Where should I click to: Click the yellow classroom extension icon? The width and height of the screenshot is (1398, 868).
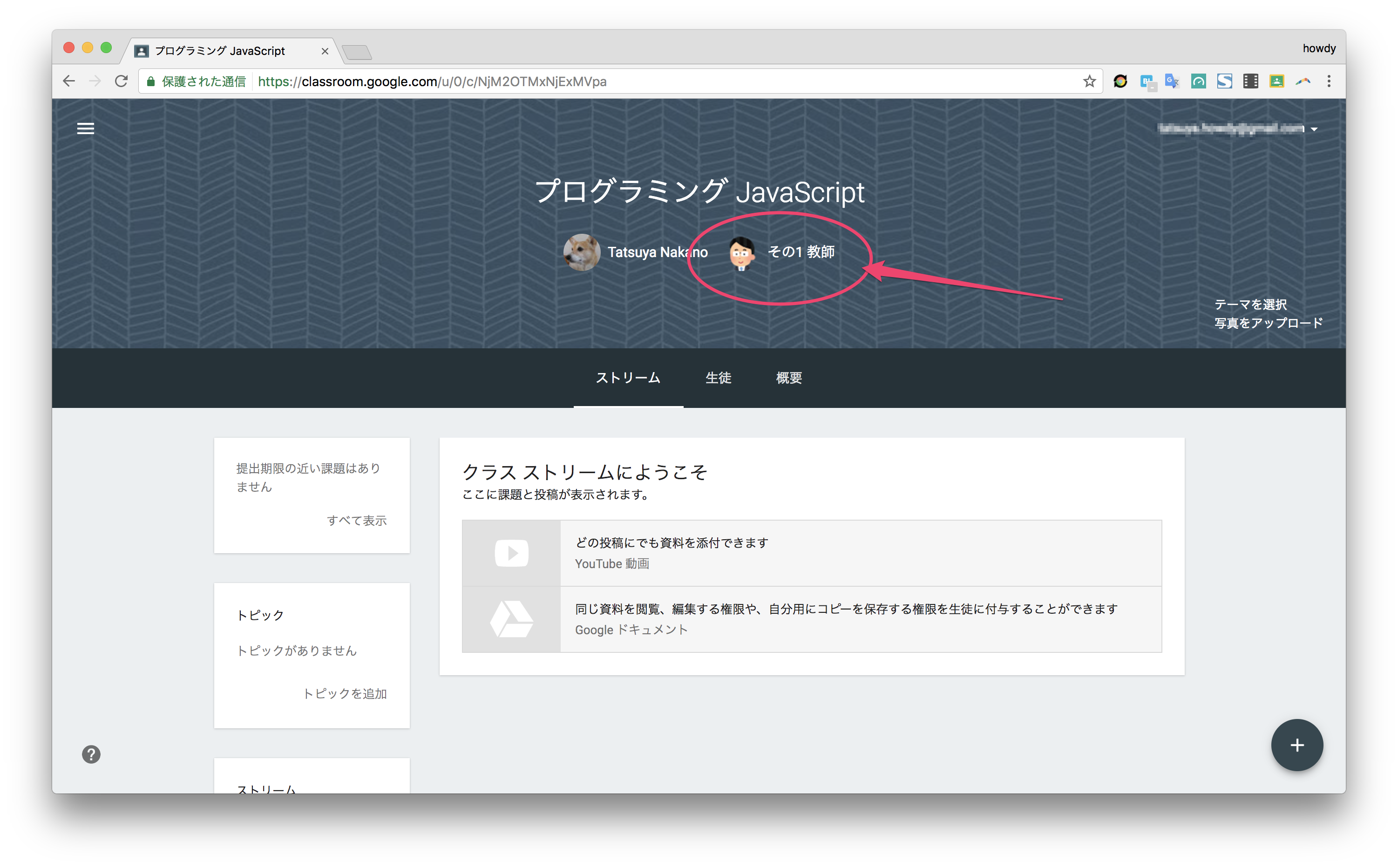tap(1276, 81)
